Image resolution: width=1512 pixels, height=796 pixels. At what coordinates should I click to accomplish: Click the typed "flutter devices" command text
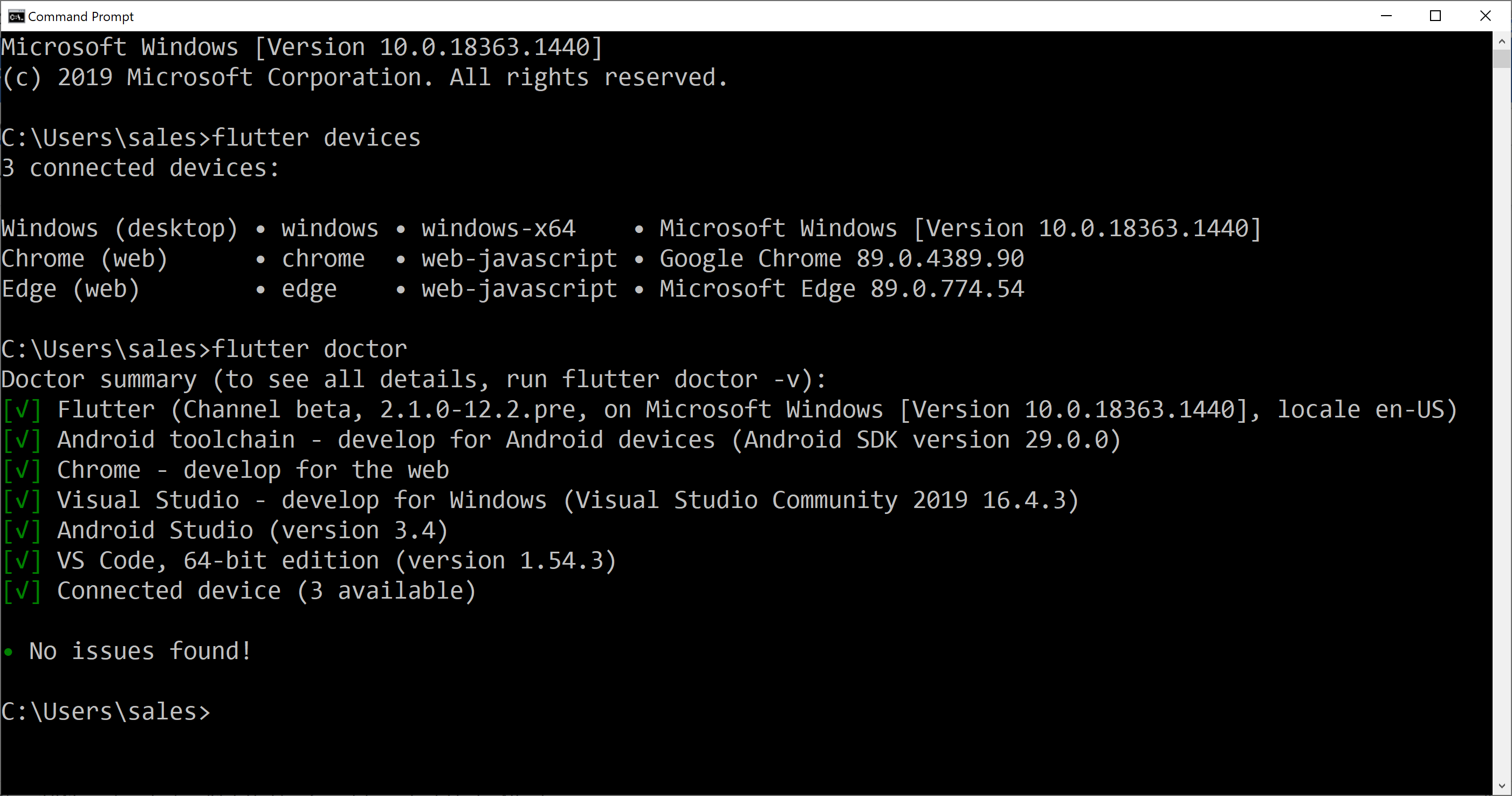(x=316, y=138)
